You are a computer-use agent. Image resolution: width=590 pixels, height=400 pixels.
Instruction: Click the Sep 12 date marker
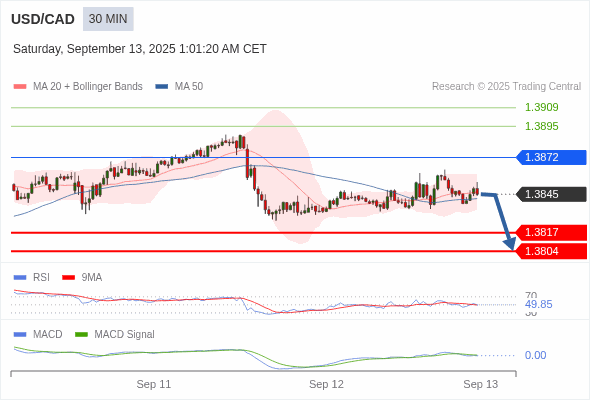326,384
